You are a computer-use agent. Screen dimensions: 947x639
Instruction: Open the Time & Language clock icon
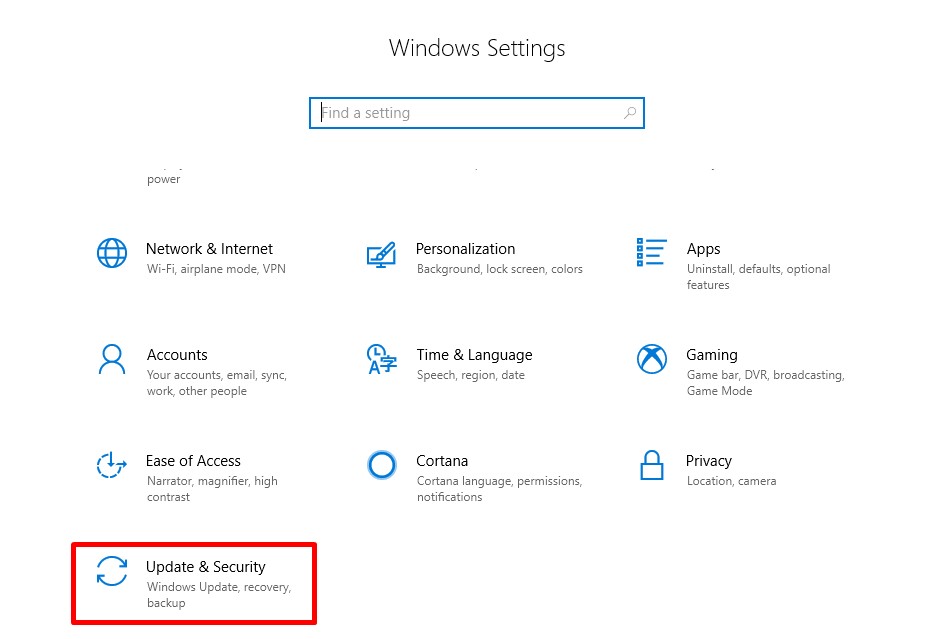point(382,359)
